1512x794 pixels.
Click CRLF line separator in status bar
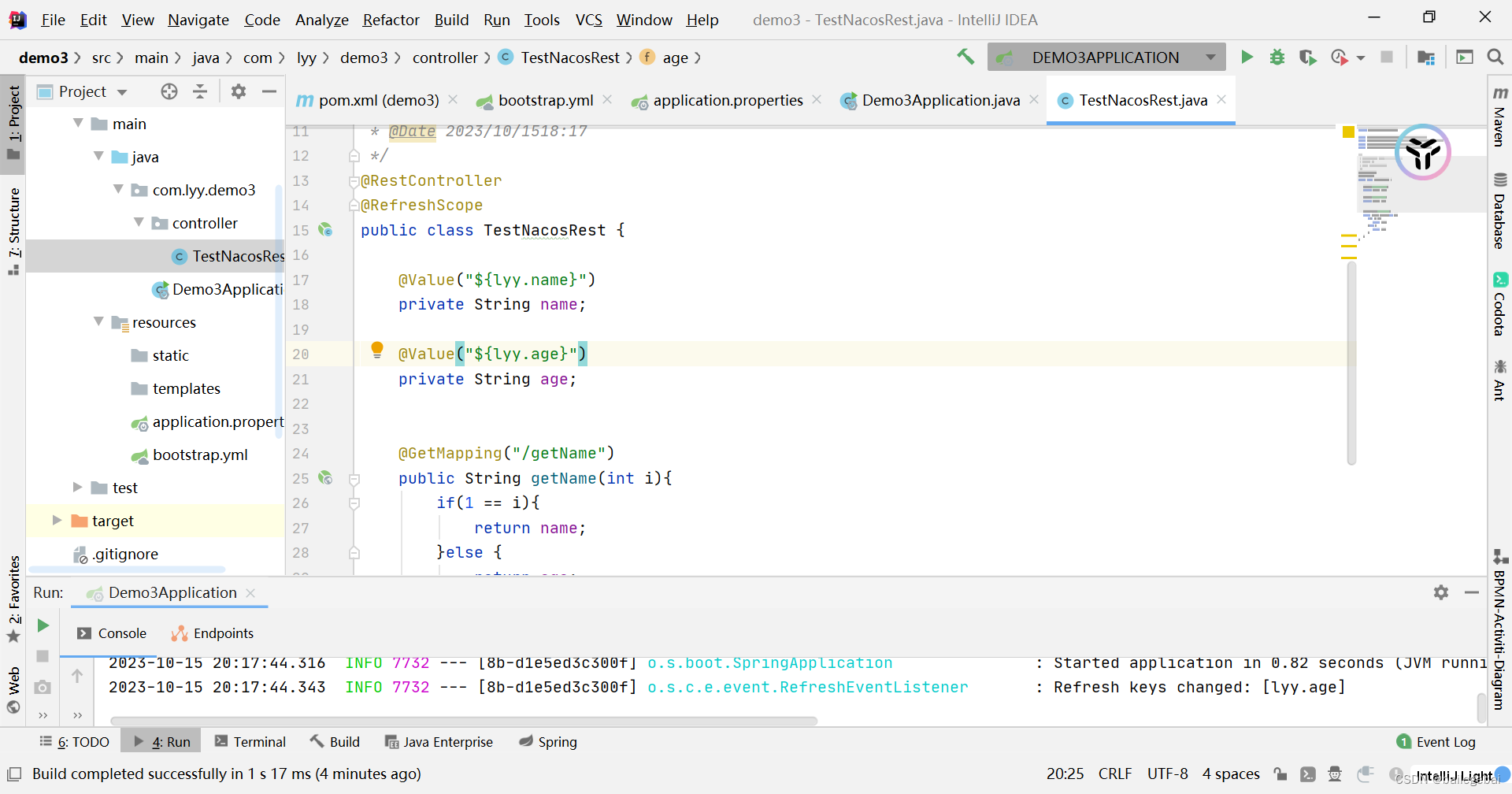point(1115,774)
